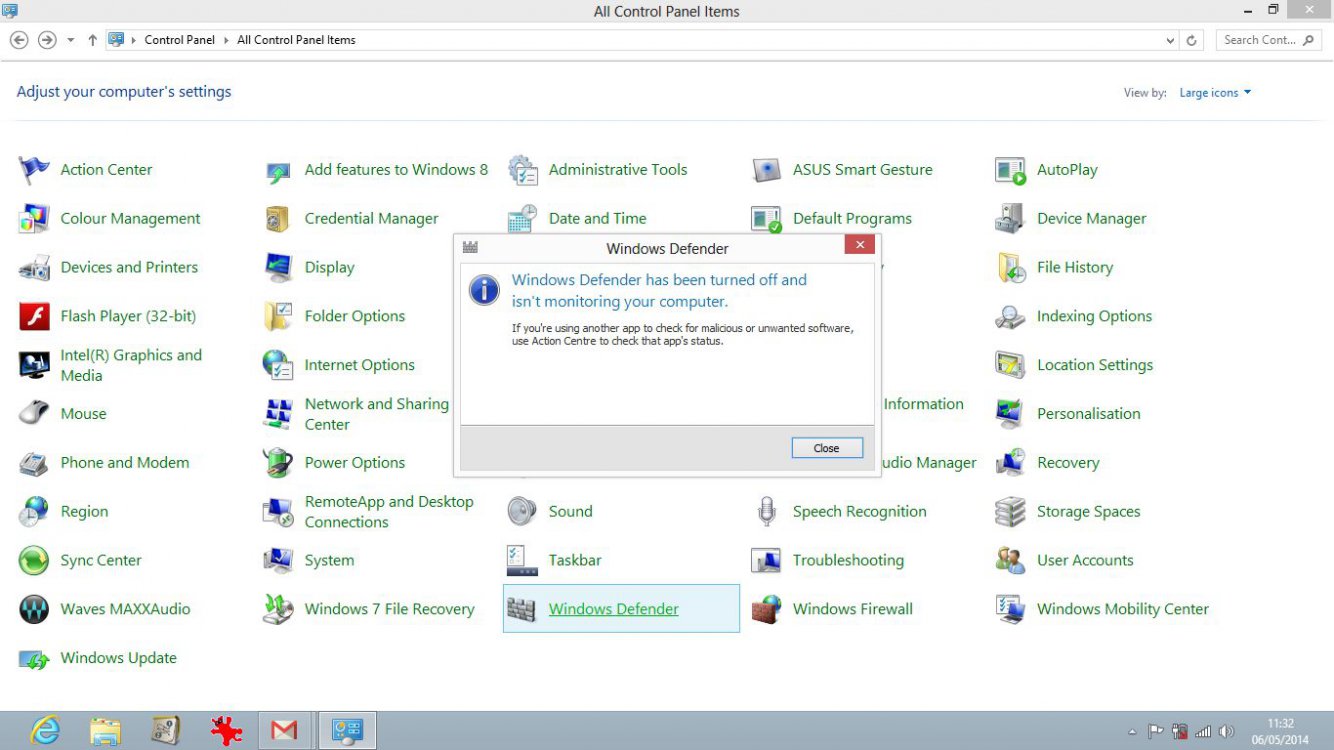This screenshot has width=1334, height=750.
Task: Open the Colour Management icon
Action: point(34,219)
